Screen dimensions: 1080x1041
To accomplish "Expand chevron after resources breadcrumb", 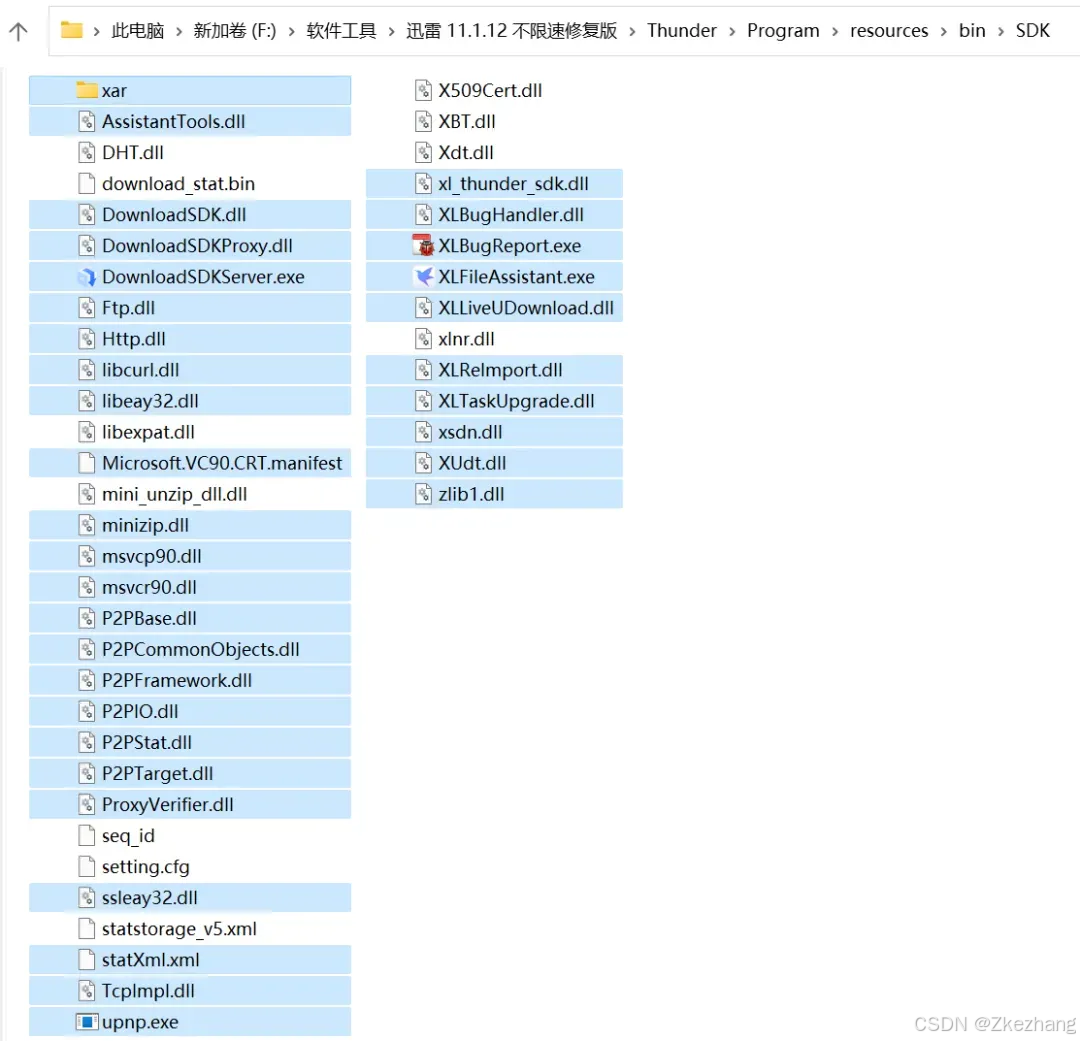I will click(x=944, y=32).
